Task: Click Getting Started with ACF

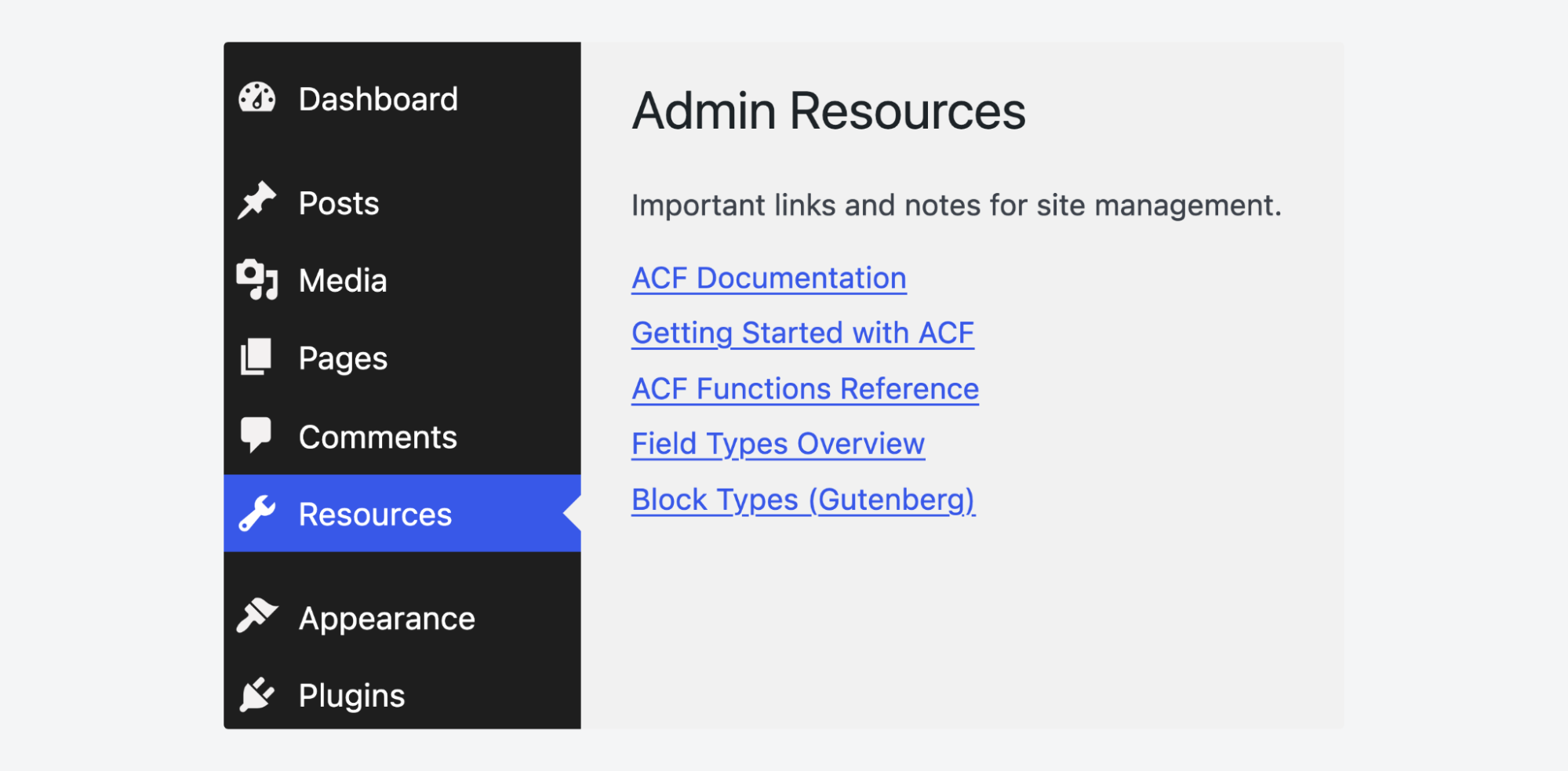Action: pyautogui.click(x=802, y=332)
